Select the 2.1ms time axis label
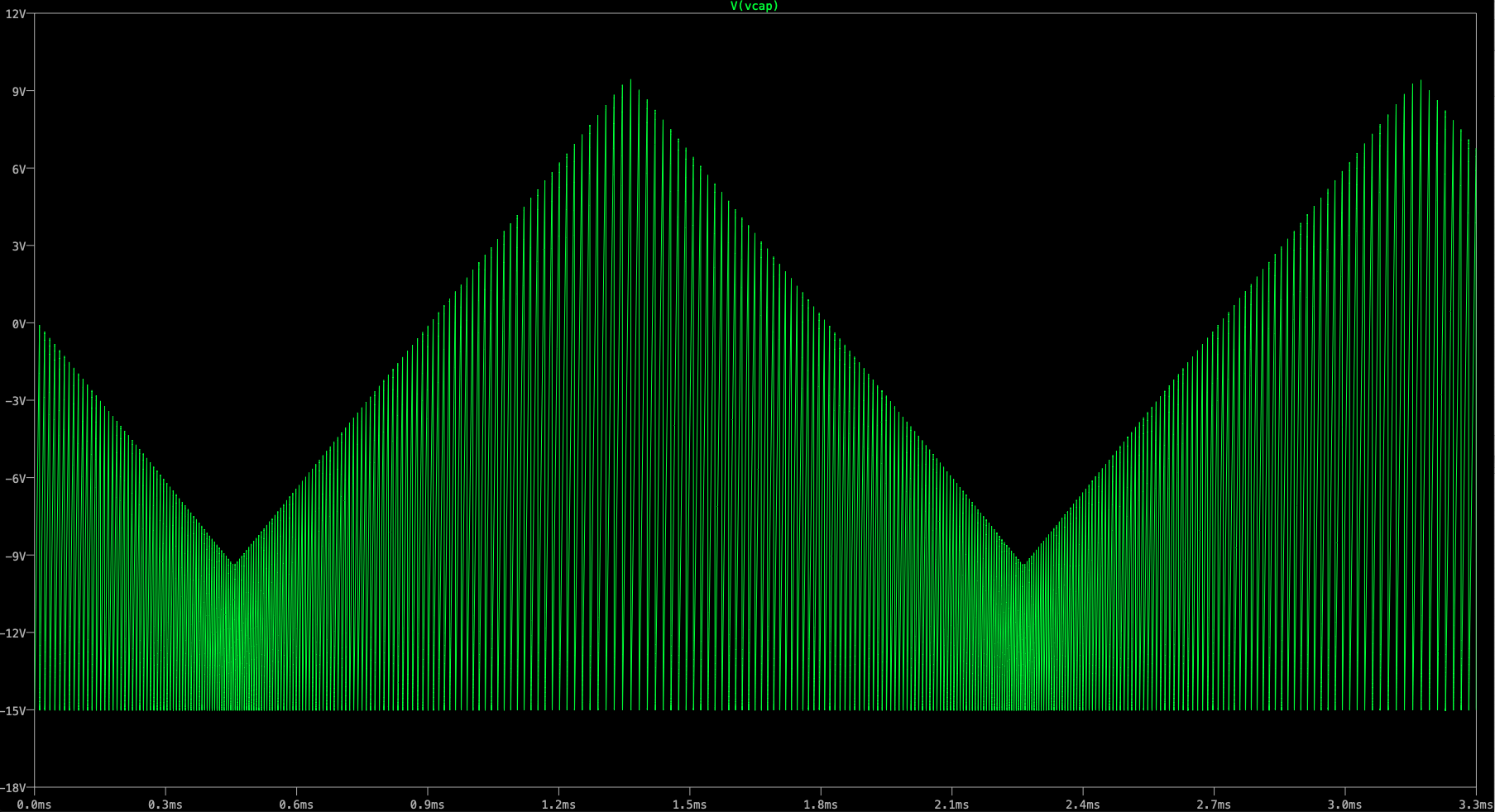 951,805
